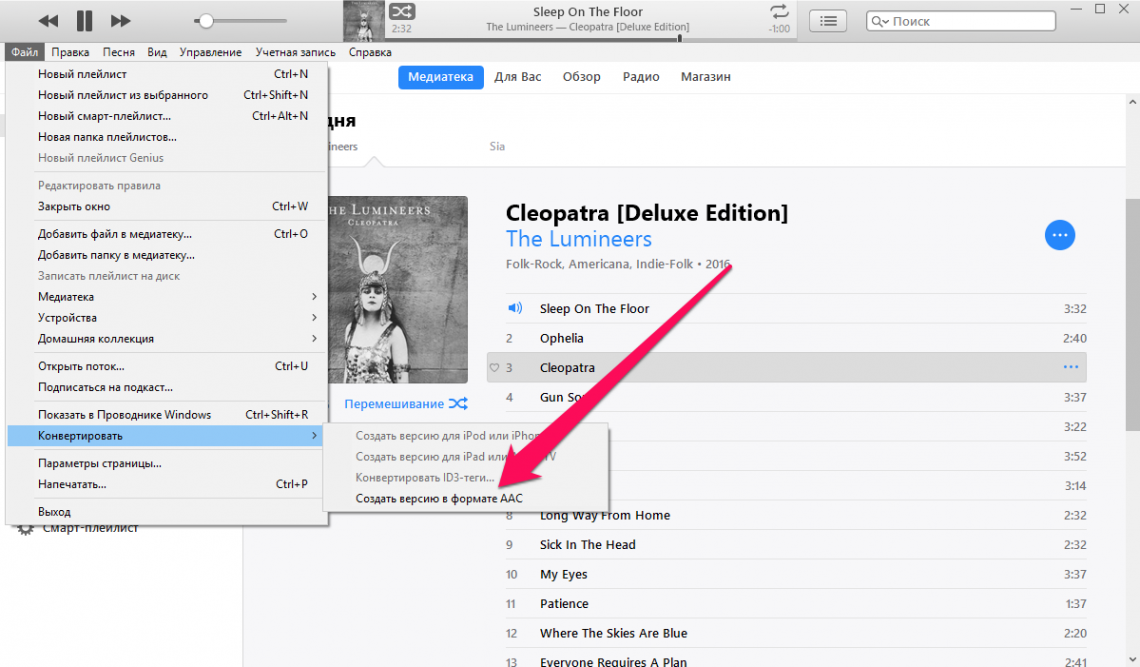This screenshot has width=1140, height=667.
Task: Select Закрыть окно in the File menu
Action: click(167, 207)
